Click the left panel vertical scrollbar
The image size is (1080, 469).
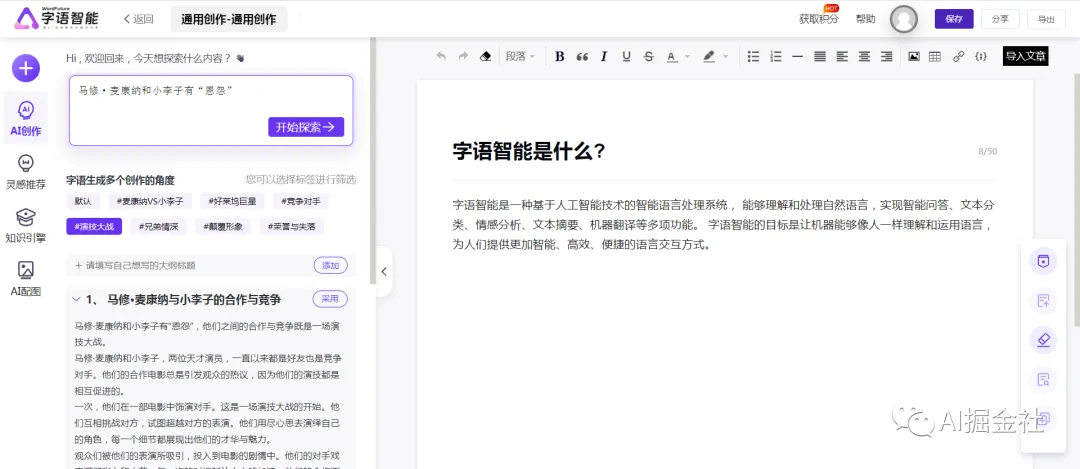(373, 160)
